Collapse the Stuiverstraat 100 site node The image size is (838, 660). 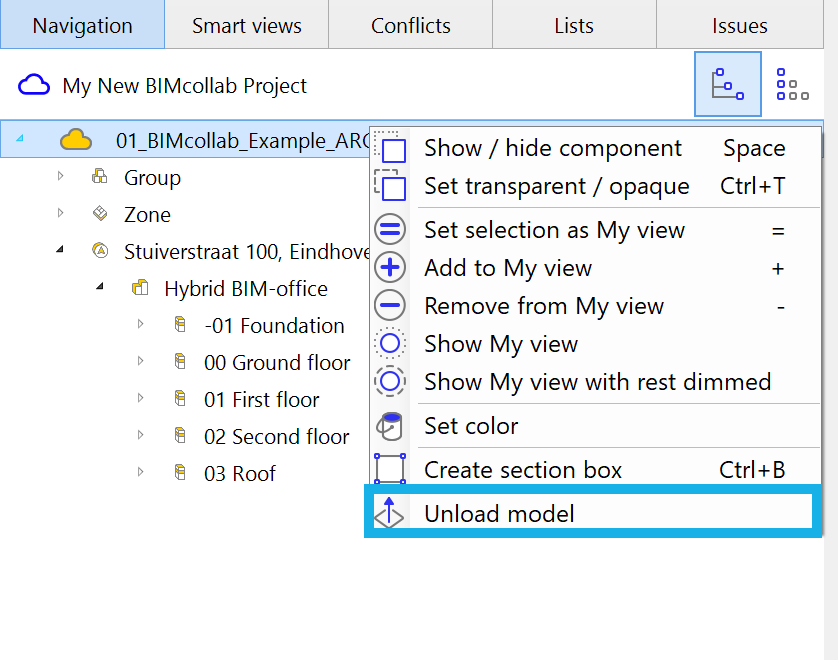[x=60, y=250]
